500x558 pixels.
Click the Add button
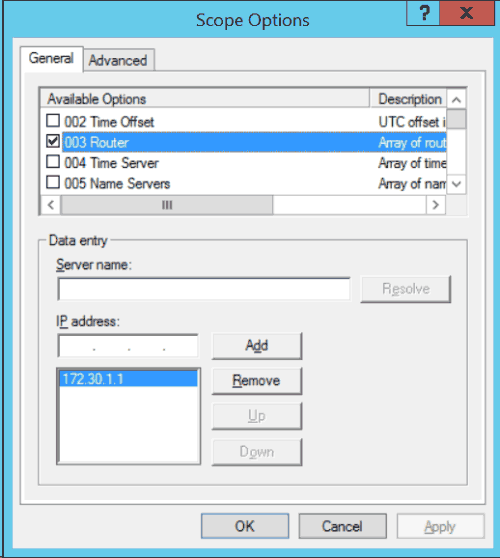pos(257,346)
